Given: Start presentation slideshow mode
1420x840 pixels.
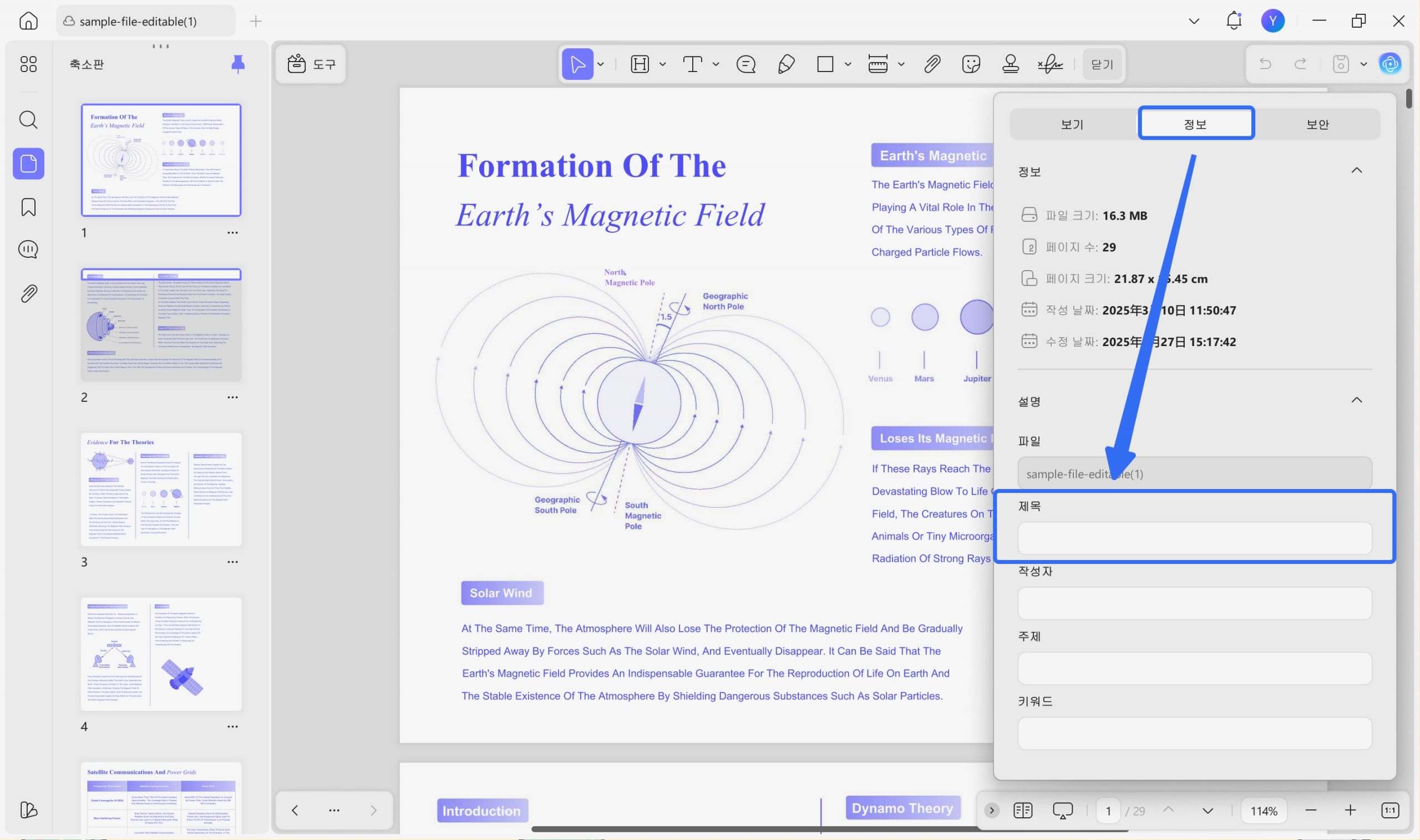Looking at the screenshot, I should (x=1063, y=811).
